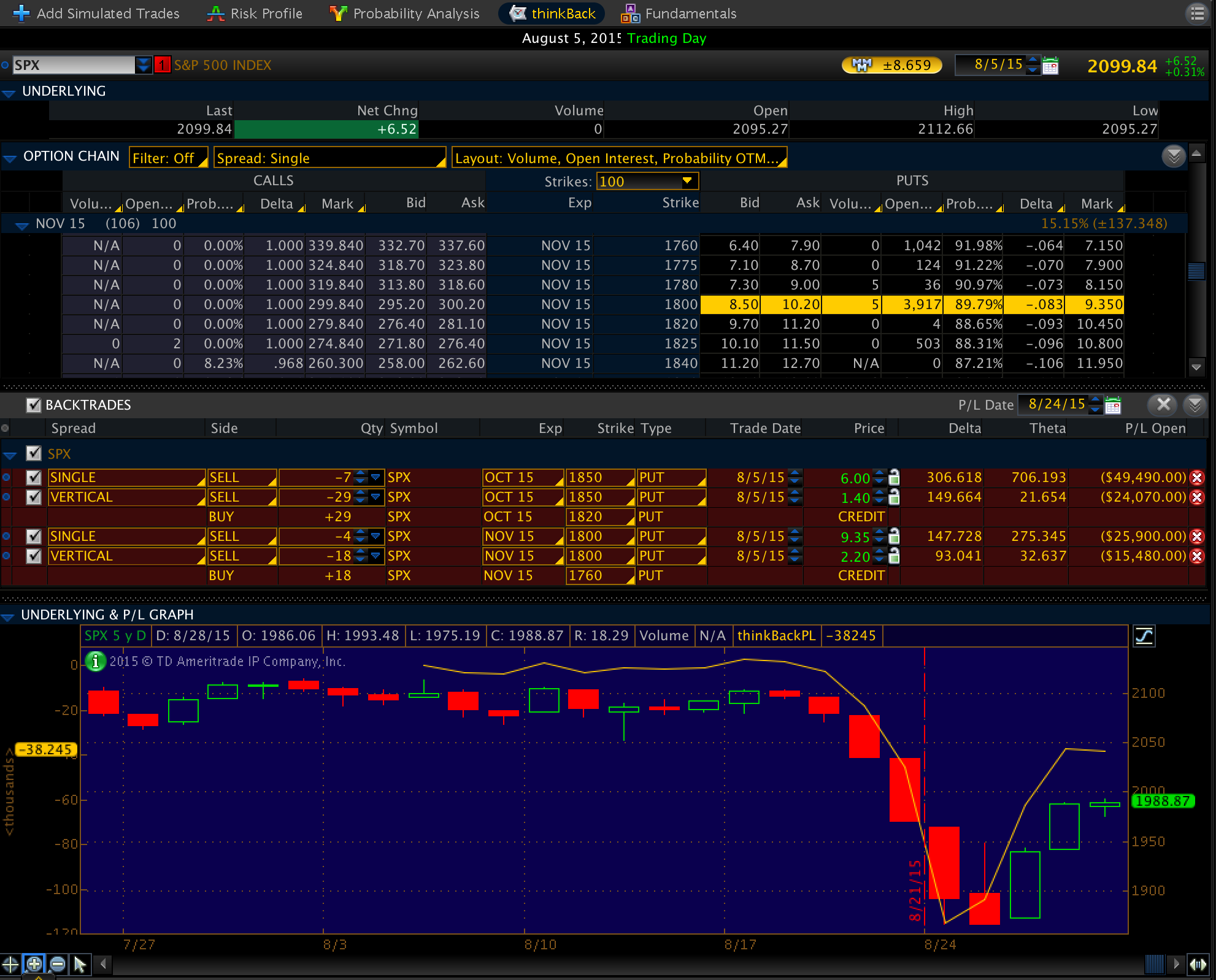This screenshot has width=1216, height=980.
Task: Click the option chain scrollbar down arrow
Action: [1196, 367]
